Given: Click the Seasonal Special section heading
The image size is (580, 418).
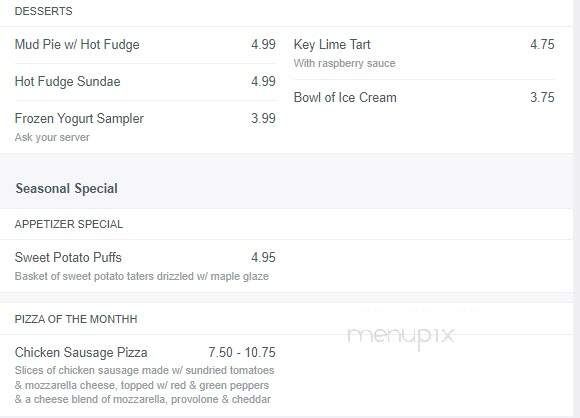Looking at the screenshot, I should click(x=67, y=188).
